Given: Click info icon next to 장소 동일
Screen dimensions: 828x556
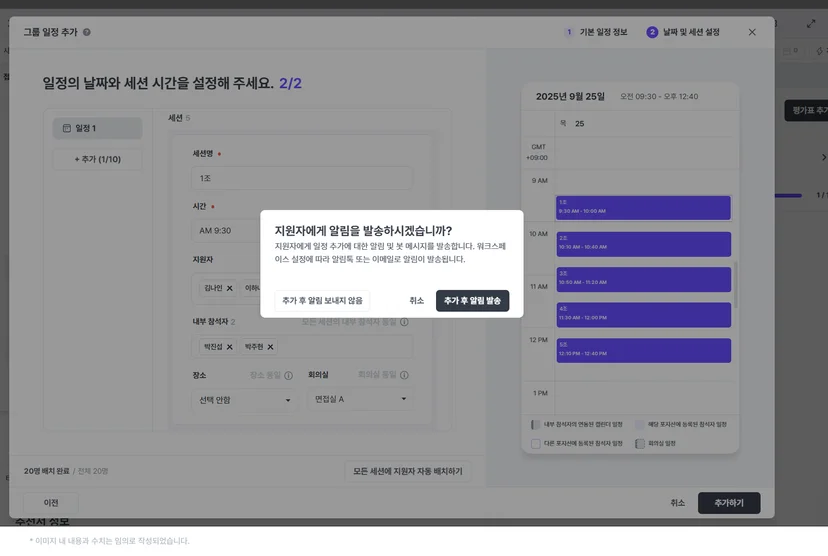Looking at the screenshot, I should tap(288, 375).
